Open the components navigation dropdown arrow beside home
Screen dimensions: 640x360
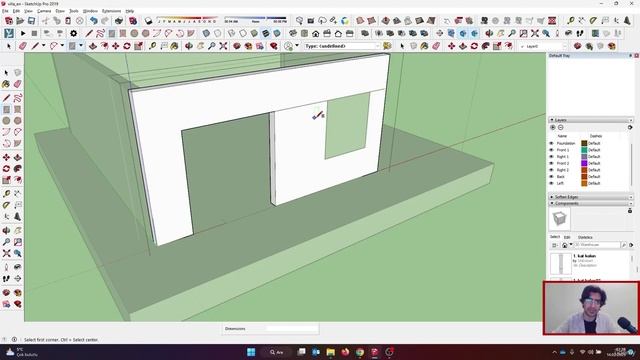pos(571,245)
